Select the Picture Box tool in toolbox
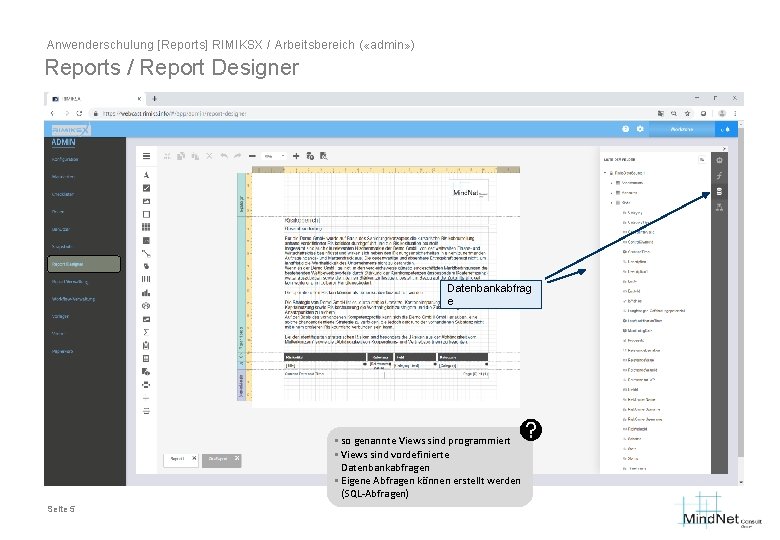780x540 pixels. (x=146, y=201)
